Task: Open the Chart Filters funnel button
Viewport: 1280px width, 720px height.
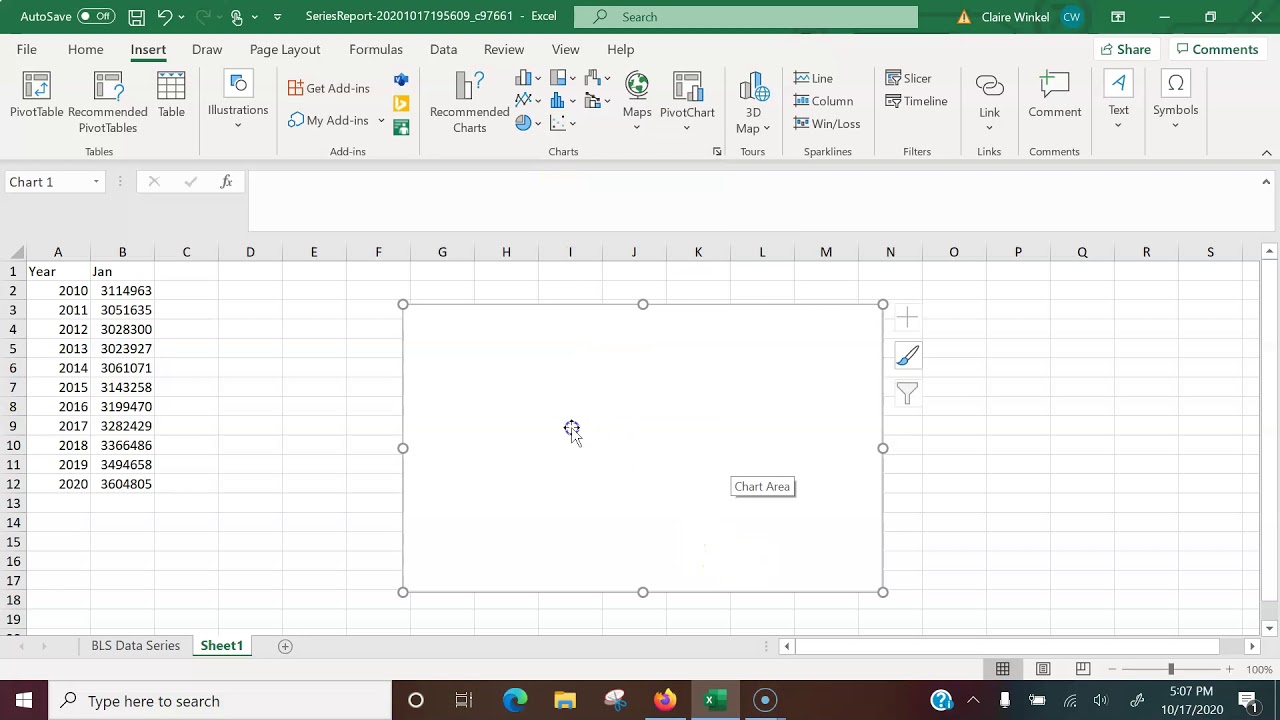Action: 907,394
